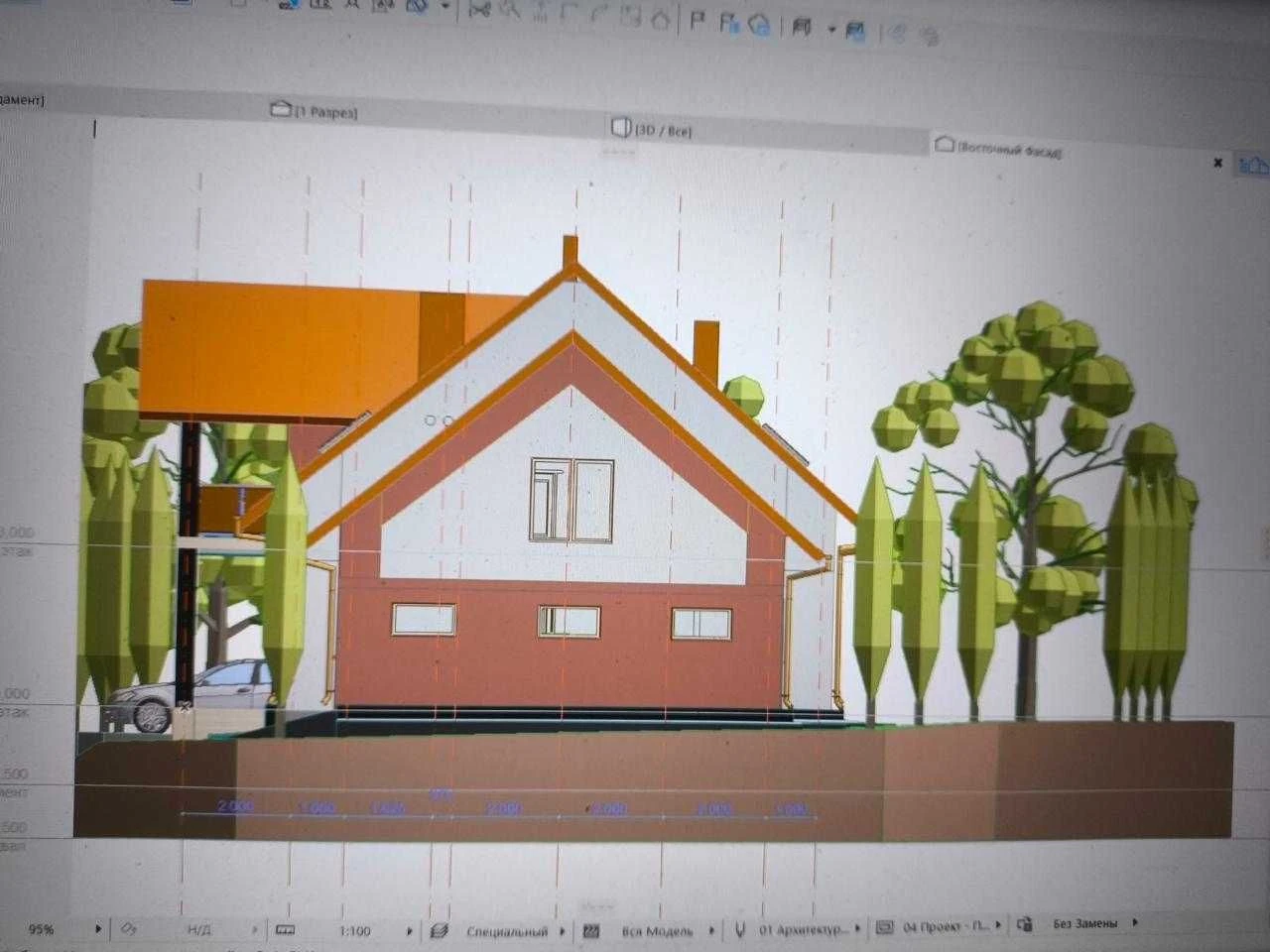Click the scale ruler icon beside 1:100
The height and width of the screenshot is (952, 1270).
pyautogui.click(x=286, y=930)
